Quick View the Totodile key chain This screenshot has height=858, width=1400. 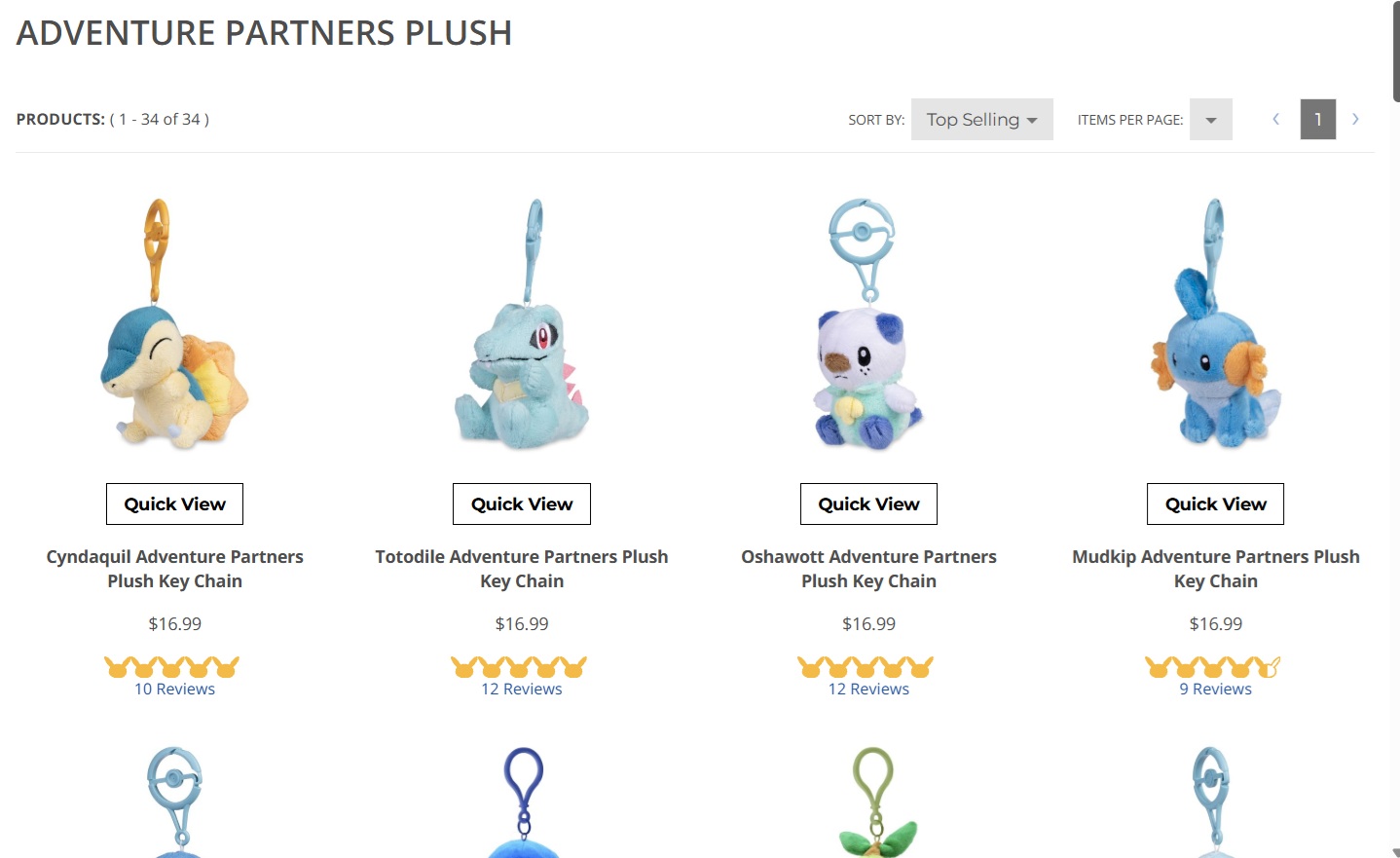[522, 504]
